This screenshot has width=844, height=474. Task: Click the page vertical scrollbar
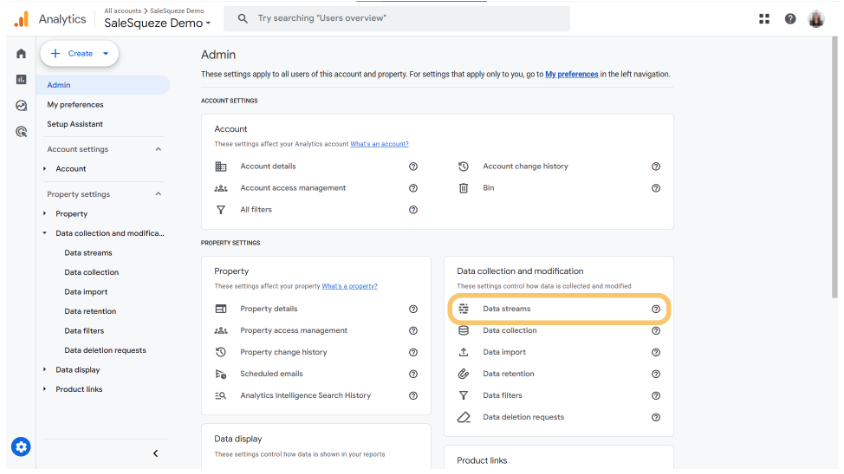tap(834, 167)
